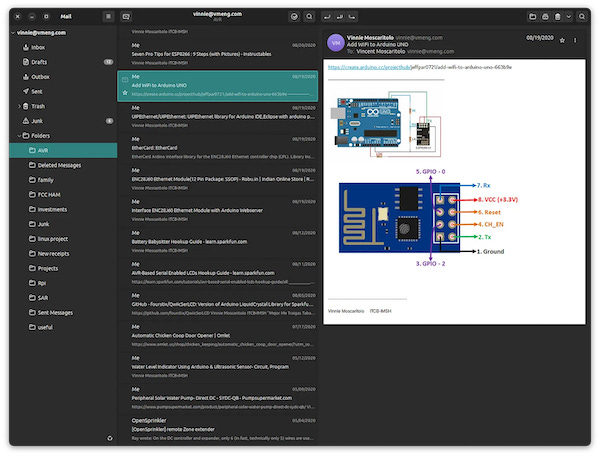Collapse the vinnie@vmeng.com account tree
The height and width of the screenshot is (456, 600).
(x=13, y=33)
